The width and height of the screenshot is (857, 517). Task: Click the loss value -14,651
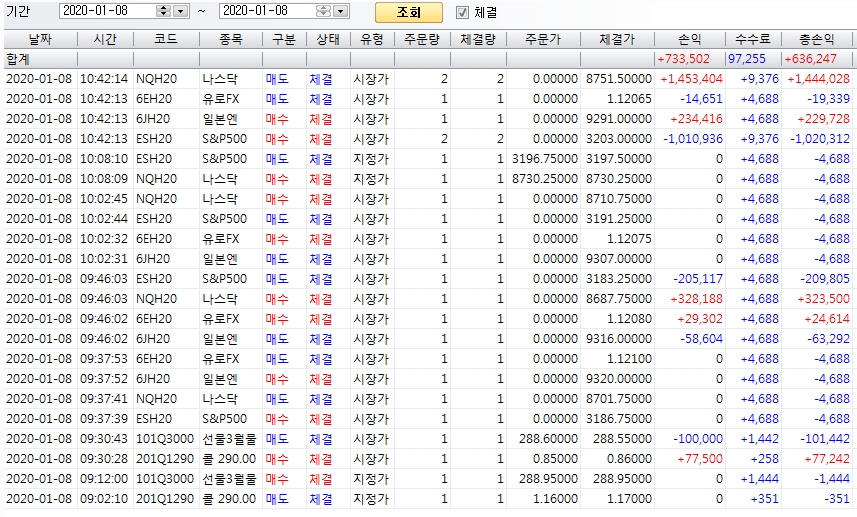pyautogui.click(x=701, y=99)
